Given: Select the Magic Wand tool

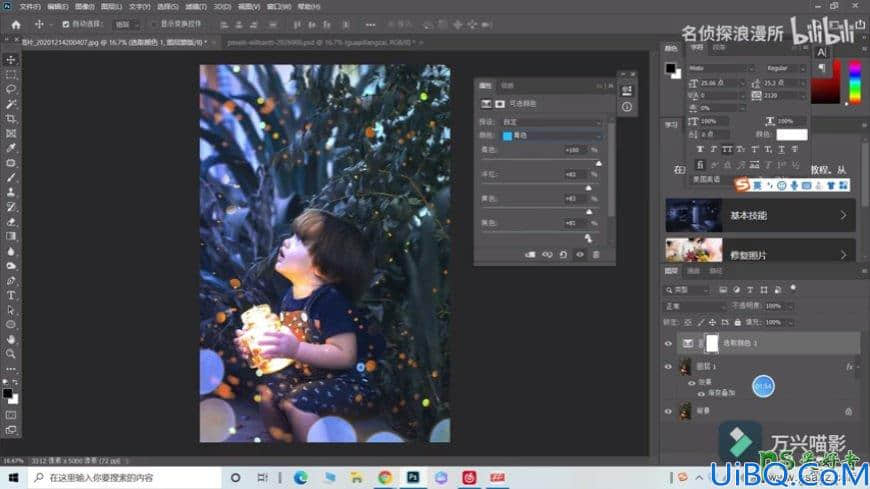Looking at the screenshot, I should click(11, 104).
